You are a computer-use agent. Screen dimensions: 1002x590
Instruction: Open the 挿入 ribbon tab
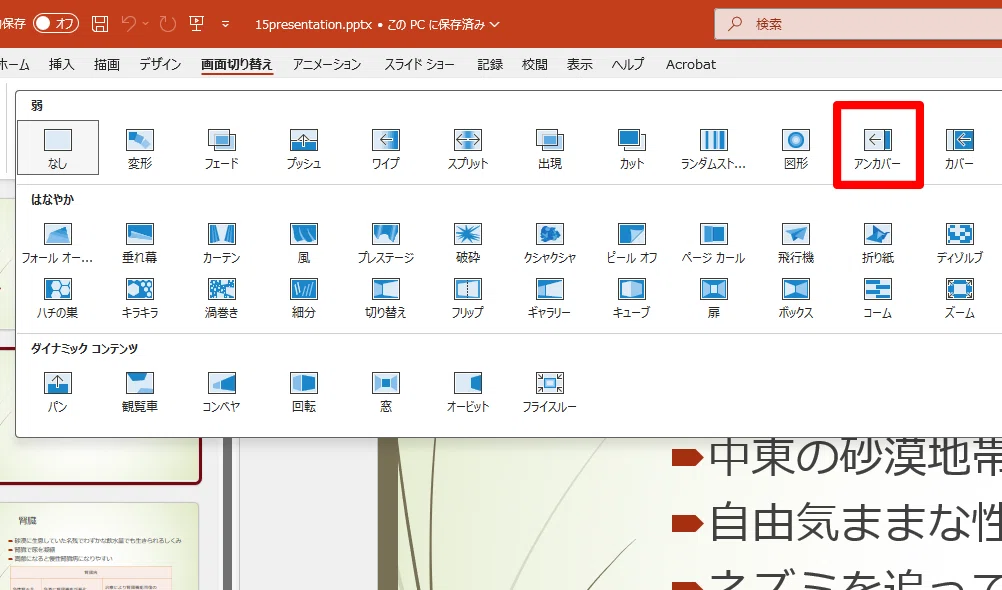point(62,65)
